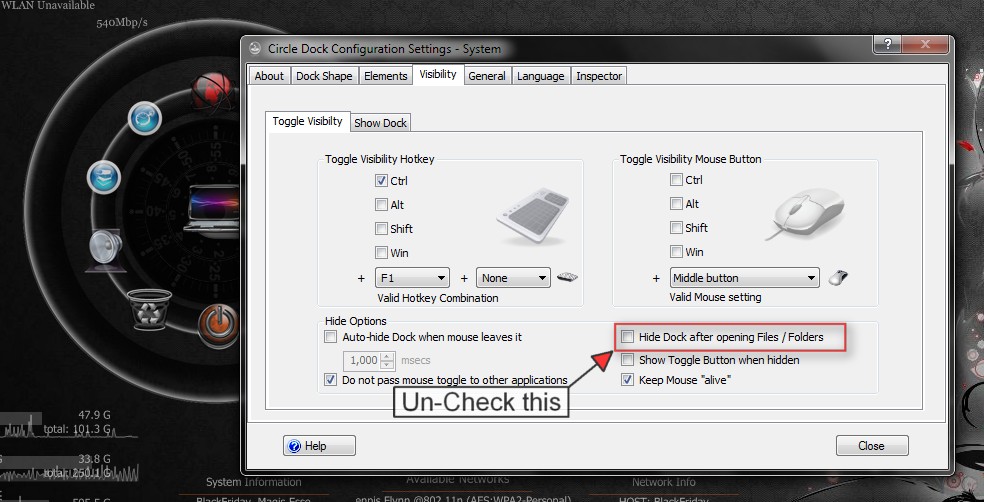Switch to the General tab
Screen dimensions: 984x502
pos(486,76)
